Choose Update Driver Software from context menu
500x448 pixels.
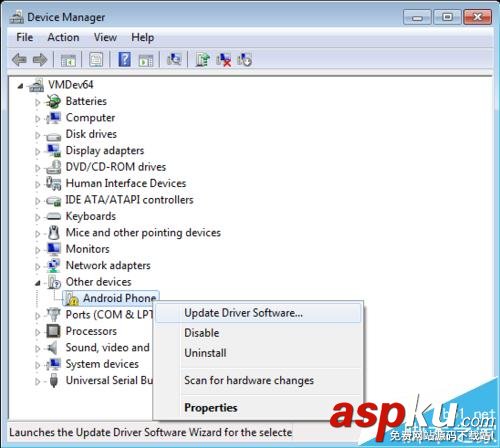tap(258, 313)
